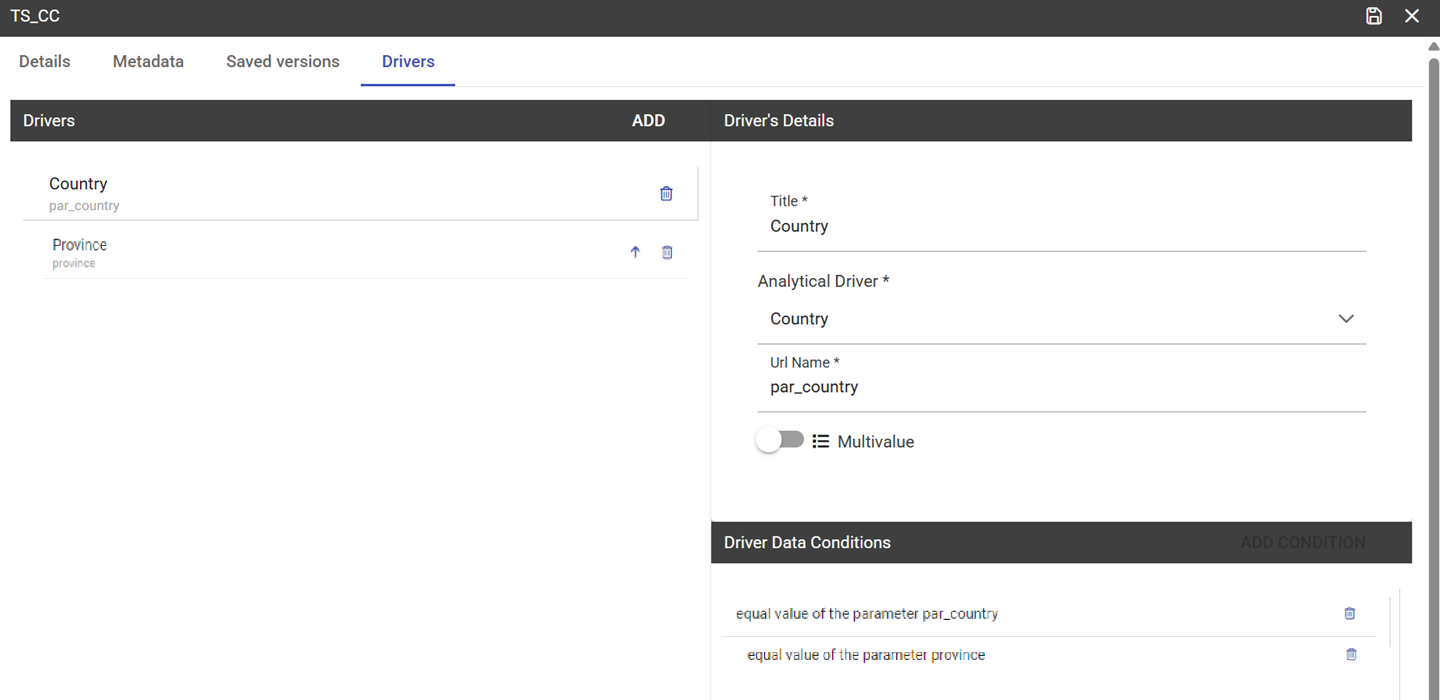Delete the province parameter condition
Image resolution: width=1440 pixels, height=700 pixels.
[1351, 655]
